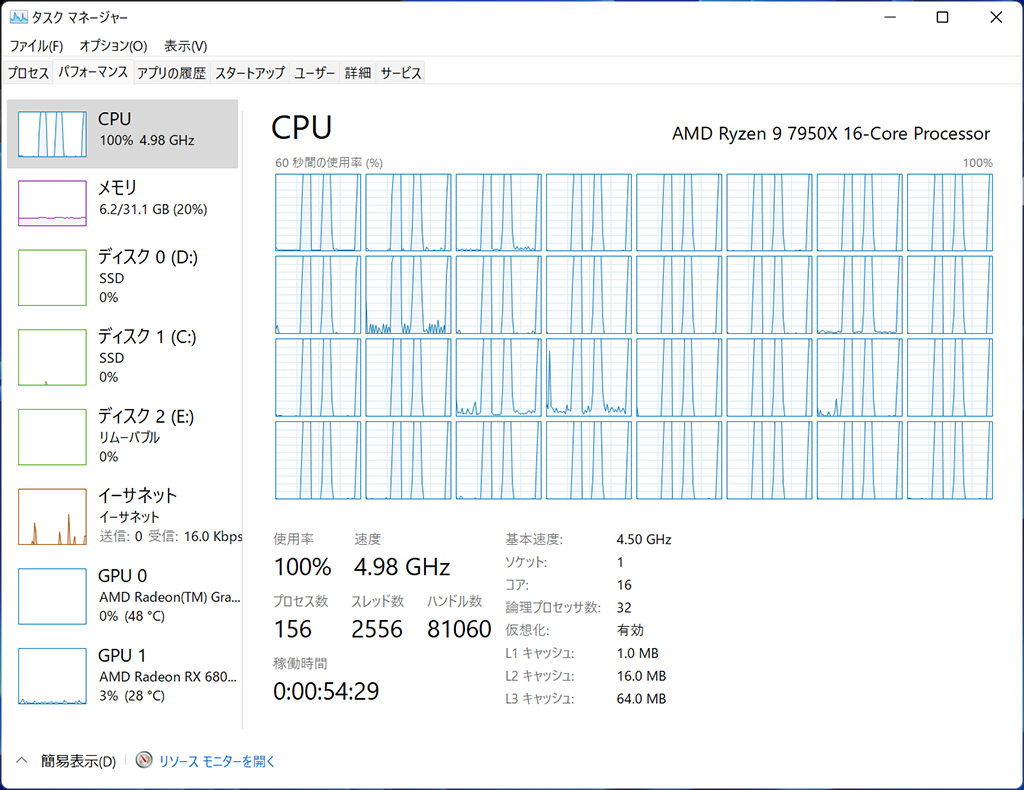
Task: Switch to the 詳細 tab
Action: pos(357,73)
